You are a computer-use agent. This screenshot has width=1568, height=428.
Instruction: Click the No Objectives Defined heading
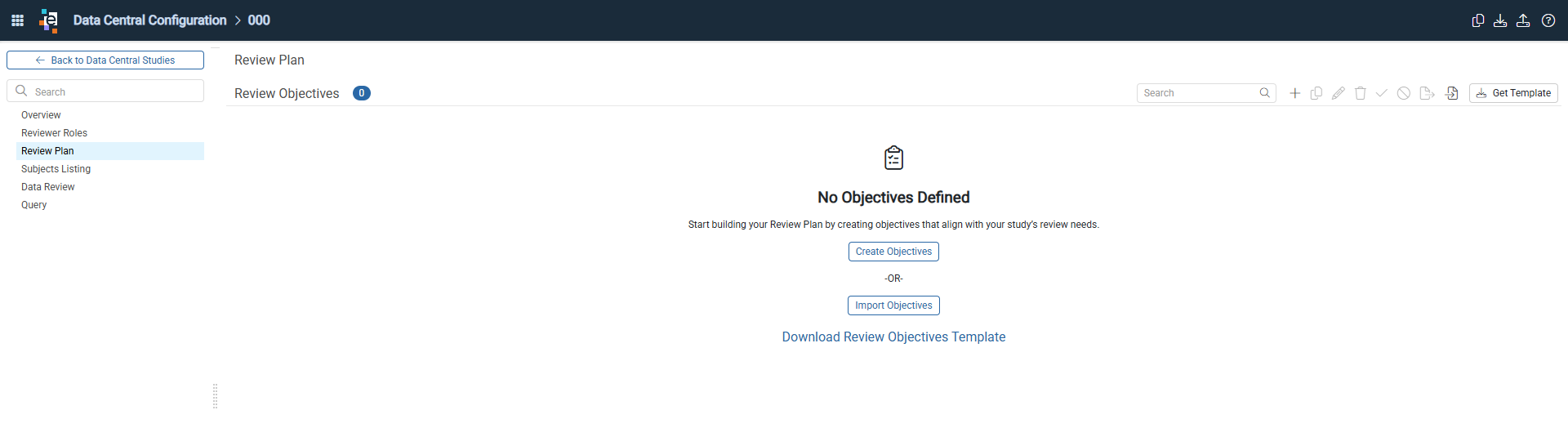(x=893, y=198)
